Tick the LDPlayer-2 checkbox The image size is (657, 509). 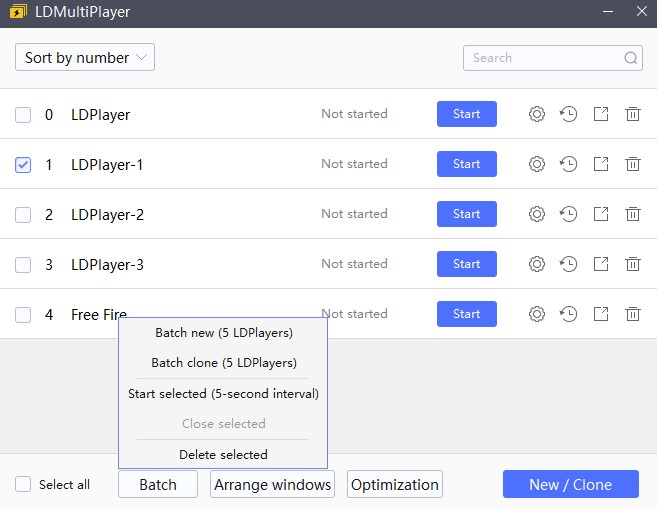tap(23, 214)
